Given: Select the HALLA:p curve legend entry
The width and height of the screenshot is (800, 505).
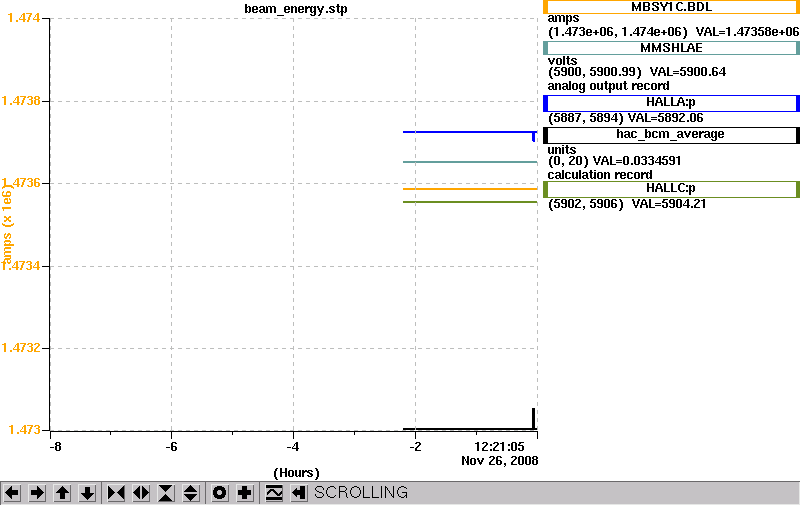Looking at the screenshot, I should (x=671, y=103).
